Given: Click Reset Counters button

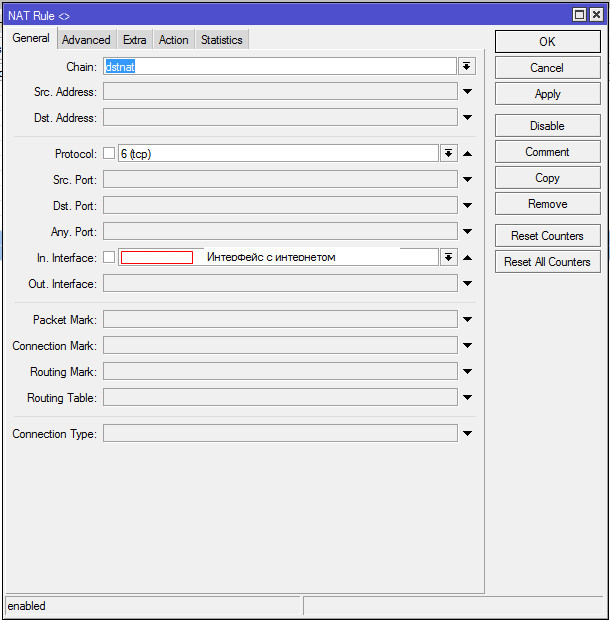Looking at the screenshot, I should tap(547, 236).
